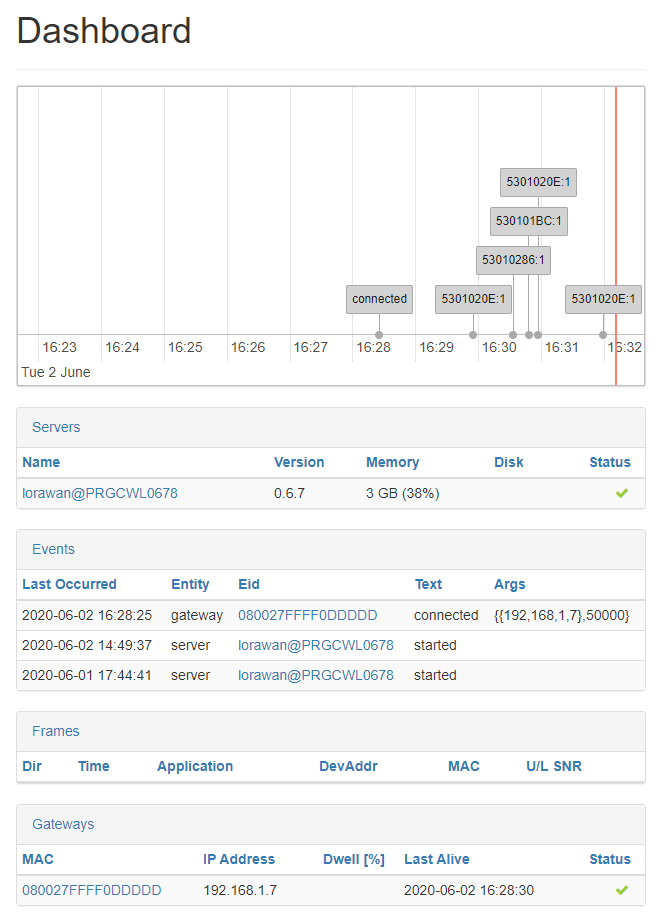662x915 pixels.
Task: Click the 'Tue 2 June' date label
Action: point(56,372)
